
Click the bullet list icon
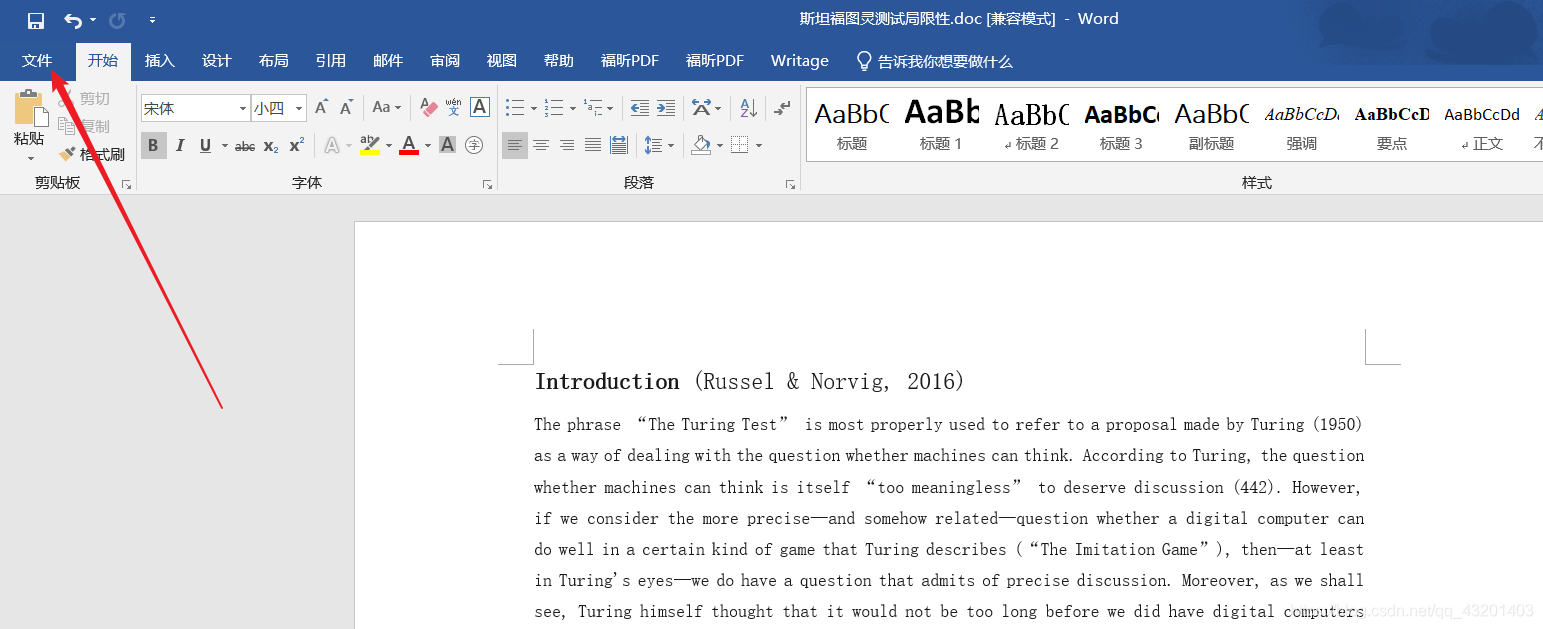[x=515, y=108]
